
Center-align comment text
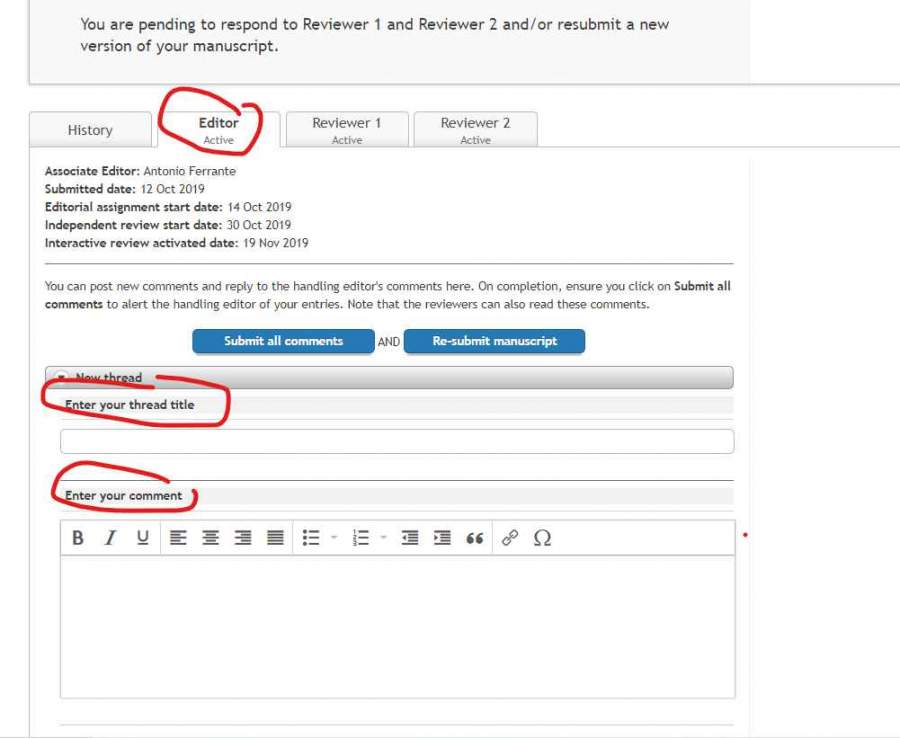211,538
